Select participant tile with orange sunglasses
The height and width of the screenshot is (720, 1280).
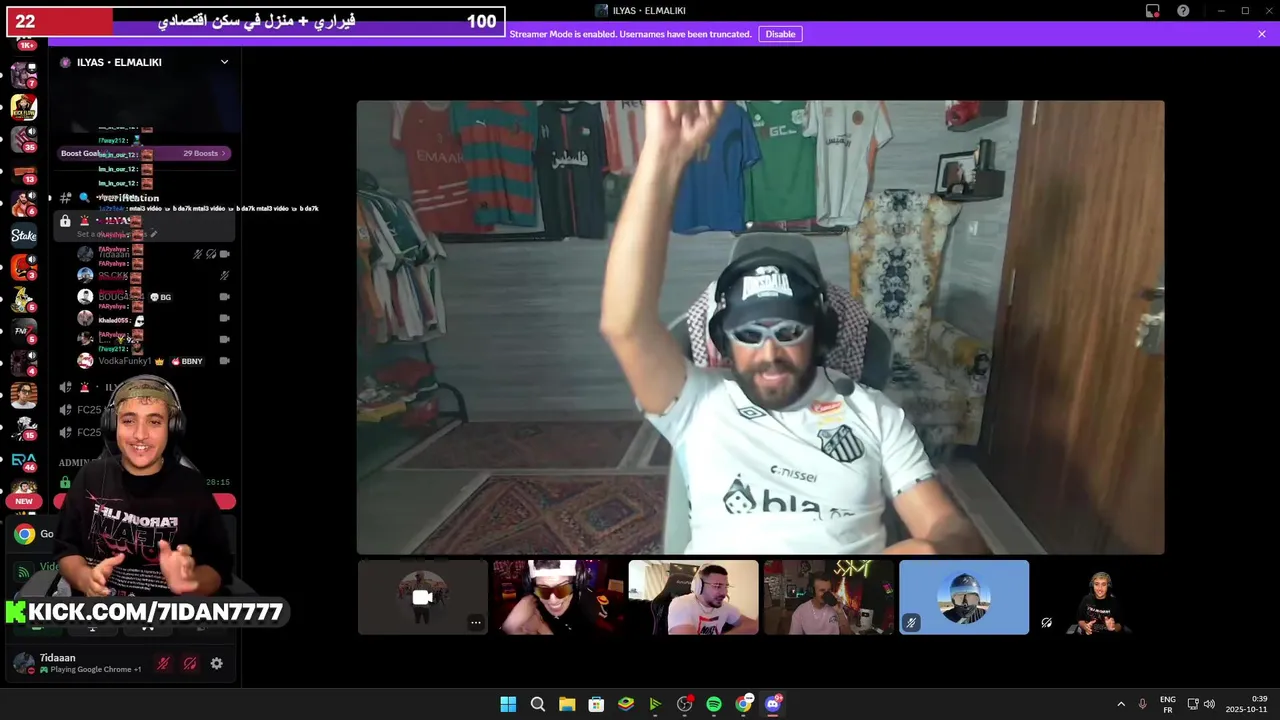(558, 597)
